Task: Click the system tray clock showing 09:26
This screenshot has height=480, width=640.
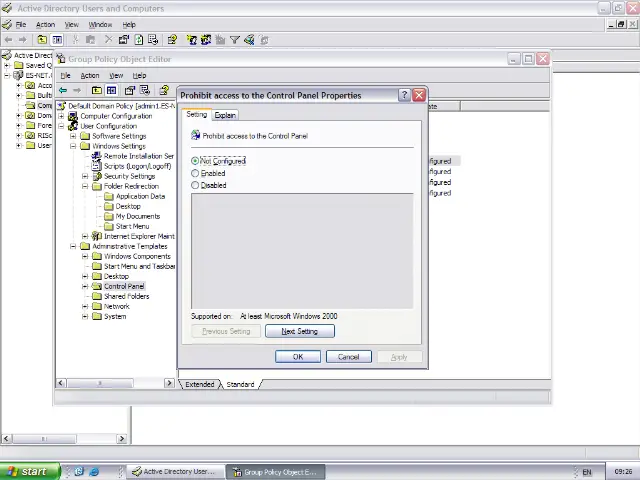Action: [623, 472]
